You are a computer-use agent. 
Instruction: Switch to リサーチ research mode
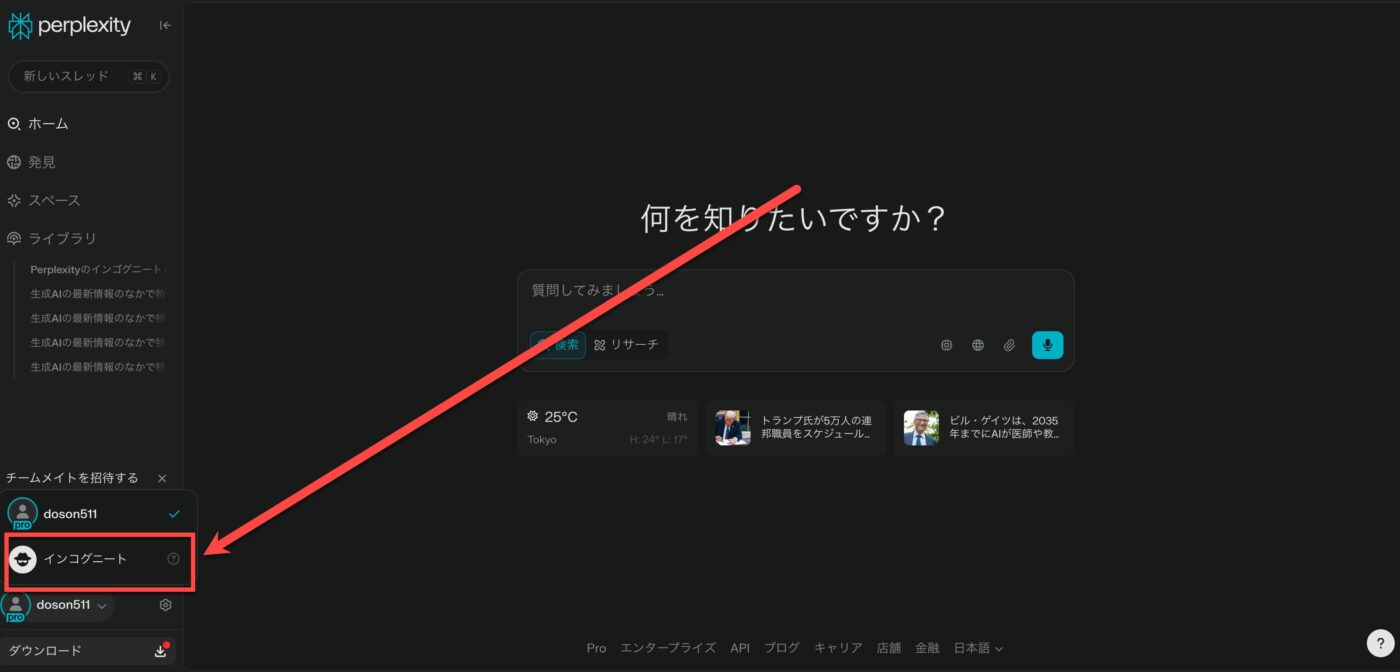coord(627,345)
